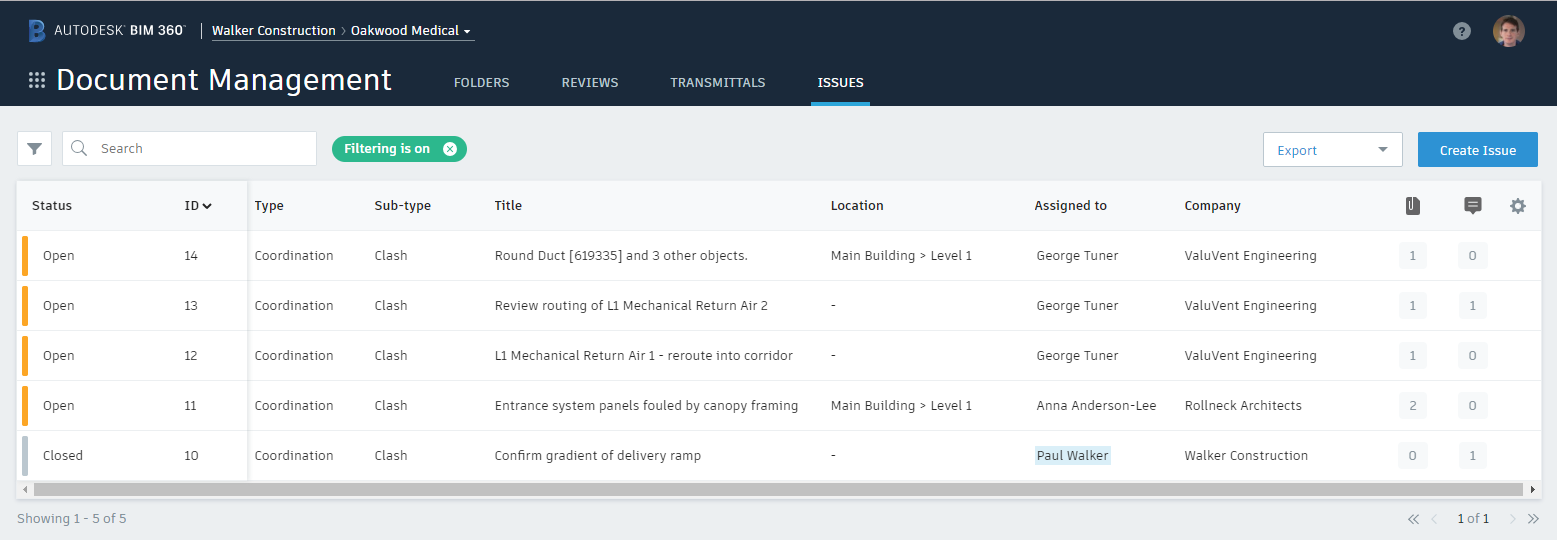Click the Create Issue button
This screenshot has height=540, width=1557.
tap(1478, 150)
